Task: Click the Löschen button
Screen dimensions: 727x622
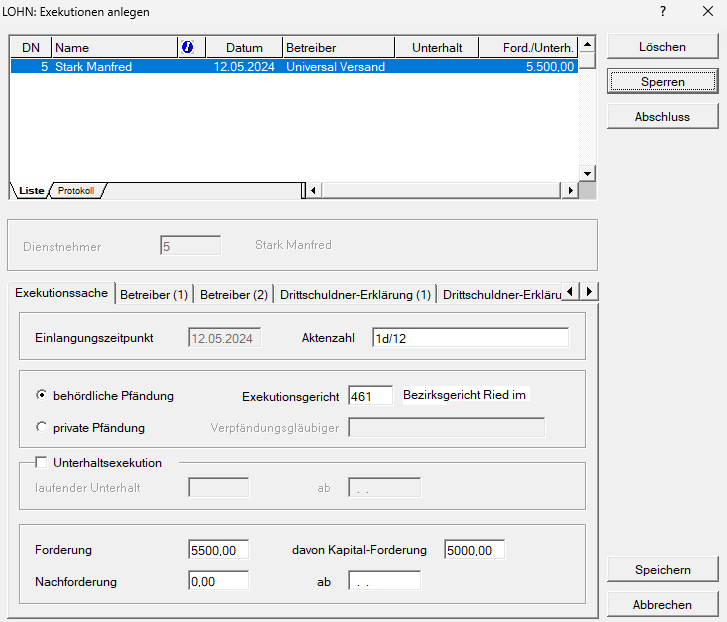Action: coord(662,47)
